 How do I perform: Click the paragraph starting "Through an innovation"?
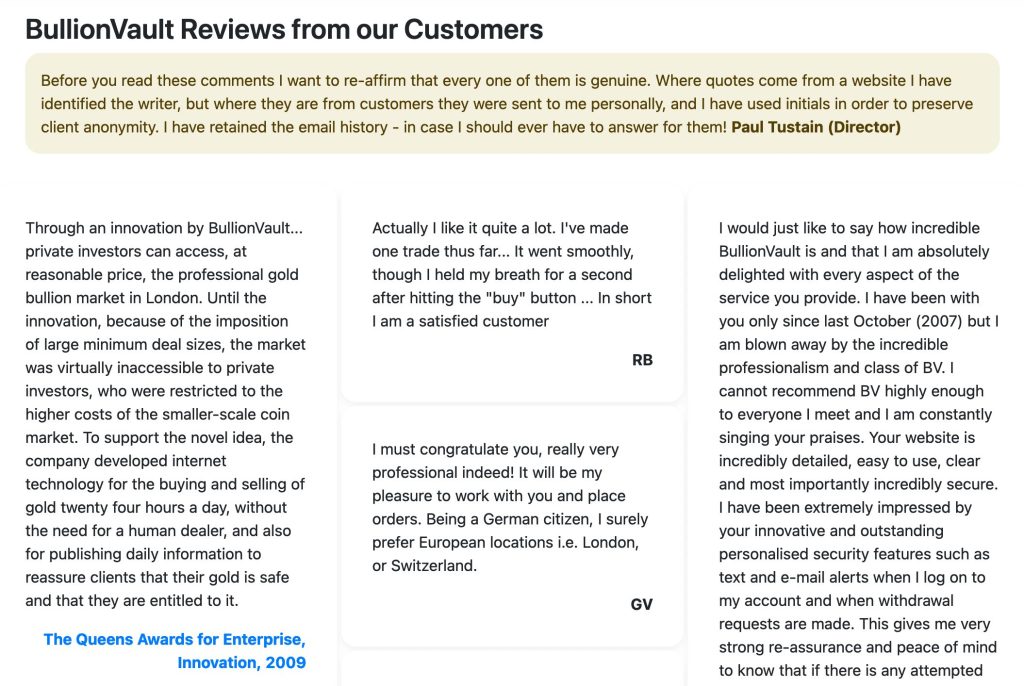point(166,414)
